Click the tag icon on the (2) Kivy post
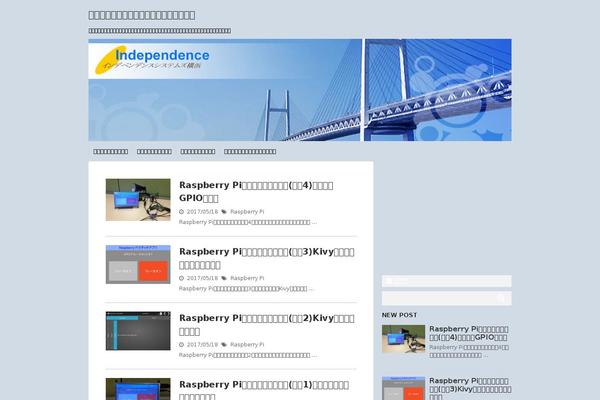This screenshot has height=400, width=600. point(224,345)
